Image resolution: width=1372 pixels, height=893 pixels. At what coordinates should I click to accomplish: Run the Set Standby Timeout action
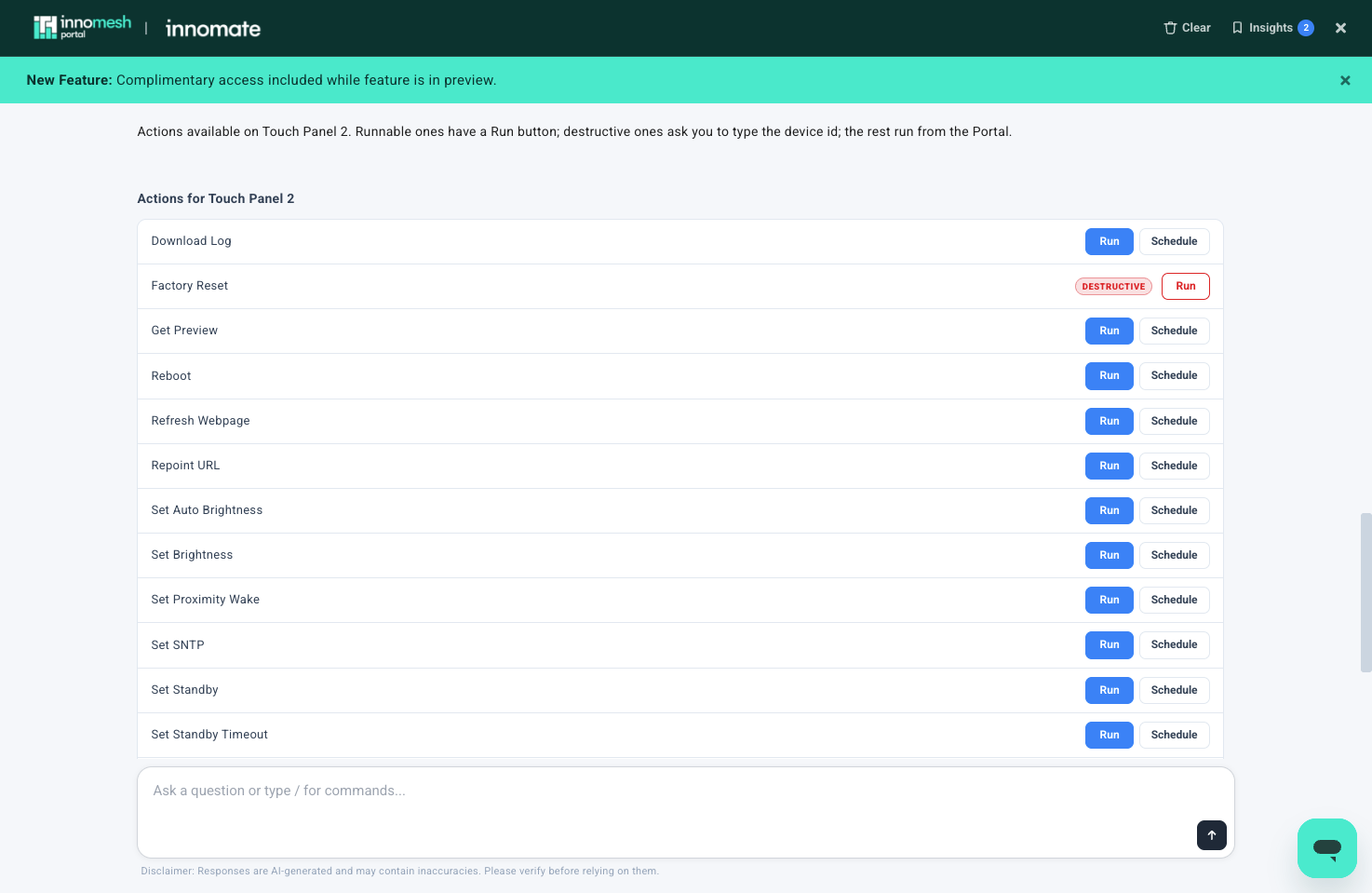click(x=1110, y=735)
